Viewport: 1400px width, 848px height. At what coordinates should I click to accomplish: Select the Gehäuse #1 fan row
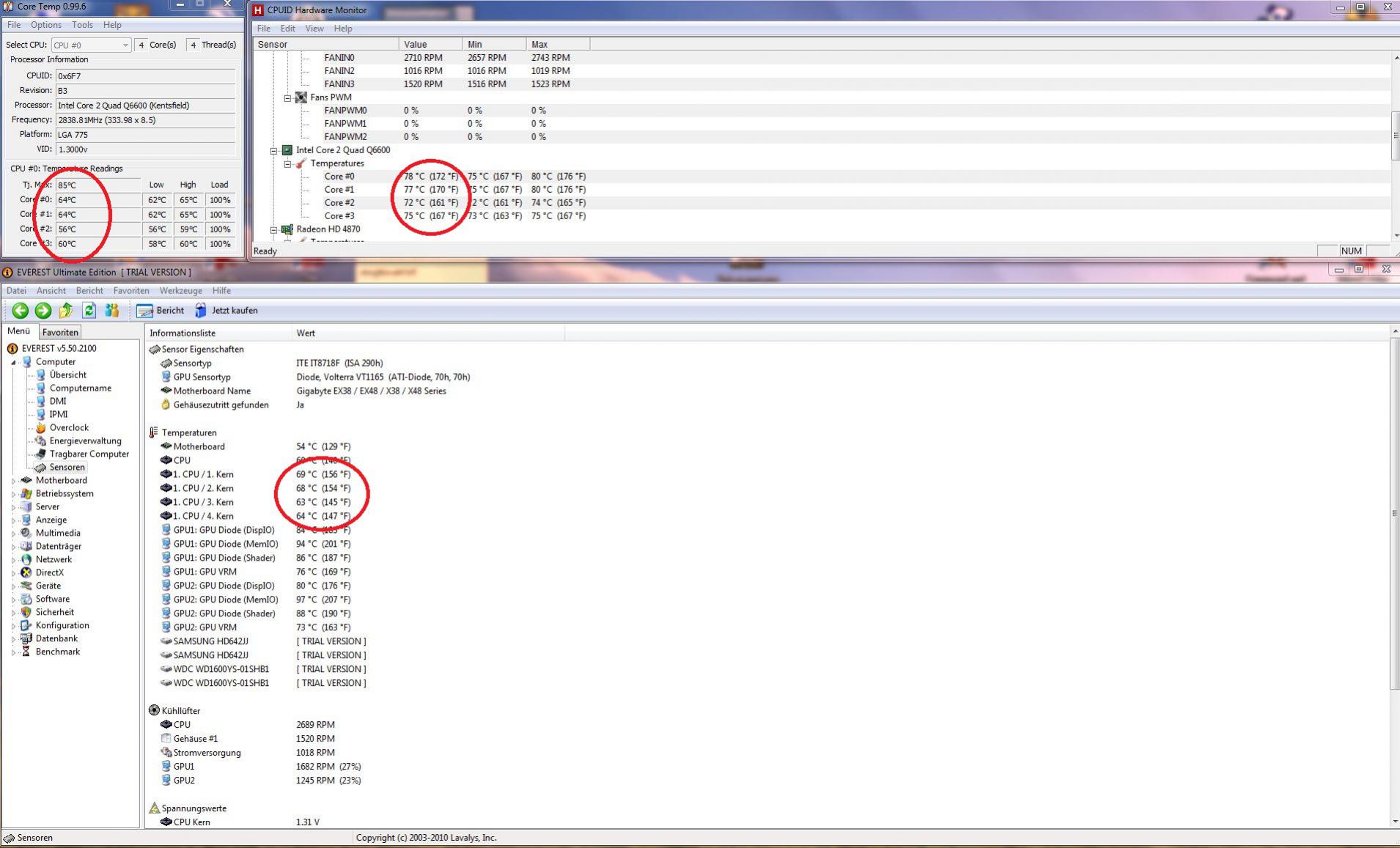click(x=248, y=739)
